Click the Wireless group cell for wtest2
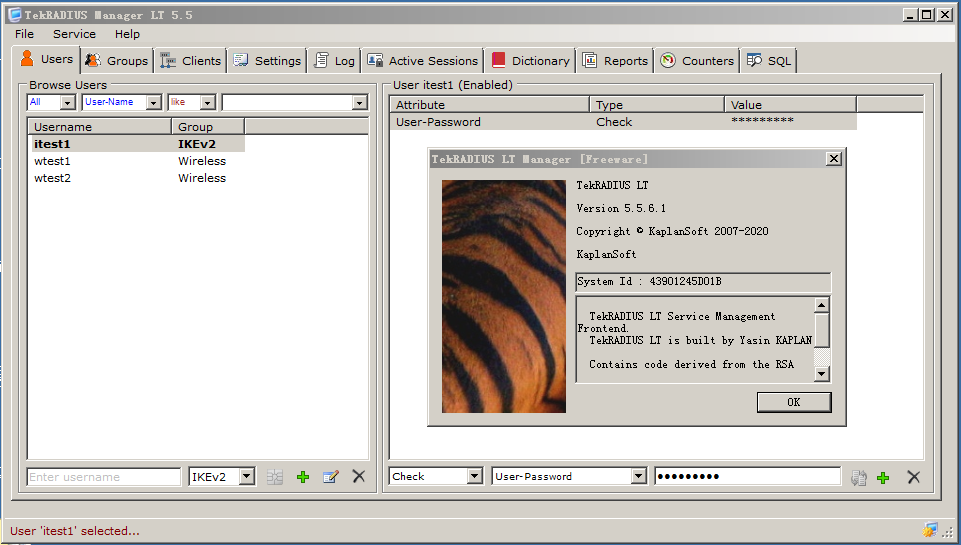 point(202,178)
